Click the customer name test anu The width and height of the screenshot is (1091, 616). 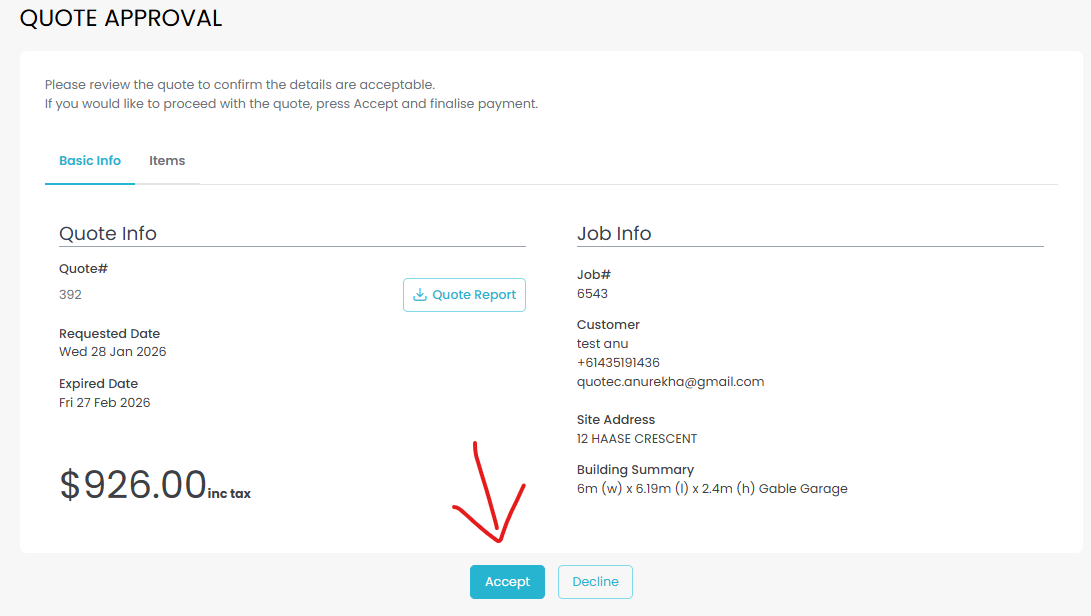pyautogui.click(x=602, y=343)
